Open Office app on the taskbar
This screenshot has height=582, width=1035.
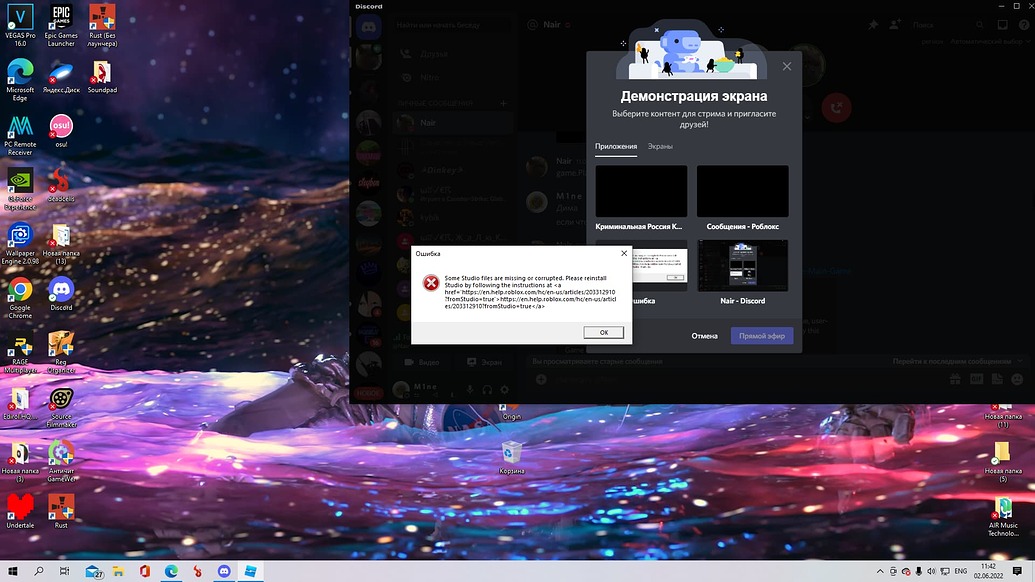pos(145,571)
